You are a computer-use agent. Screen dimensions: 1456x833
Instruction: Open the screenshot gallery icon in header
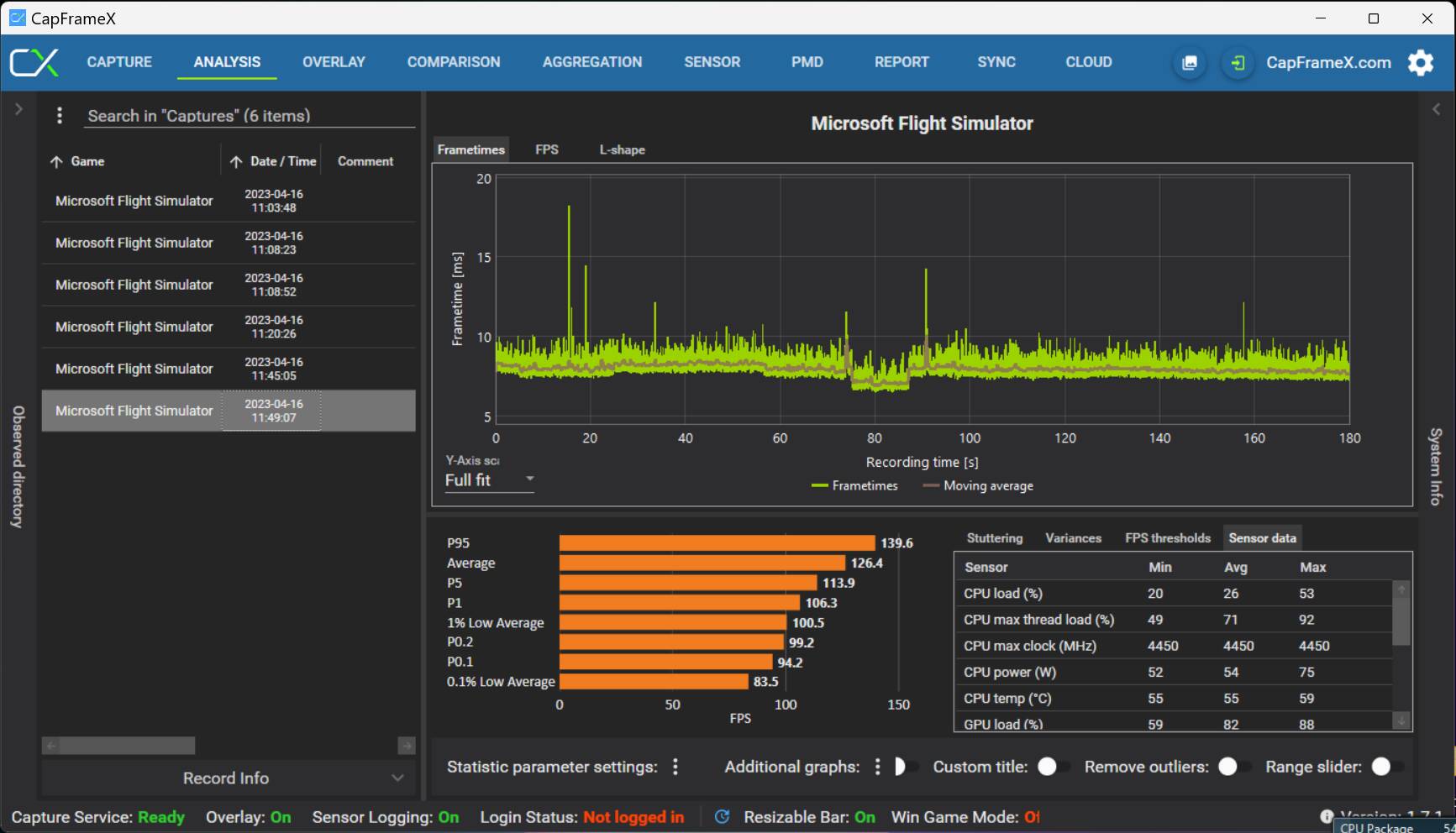pos(1190,63)
